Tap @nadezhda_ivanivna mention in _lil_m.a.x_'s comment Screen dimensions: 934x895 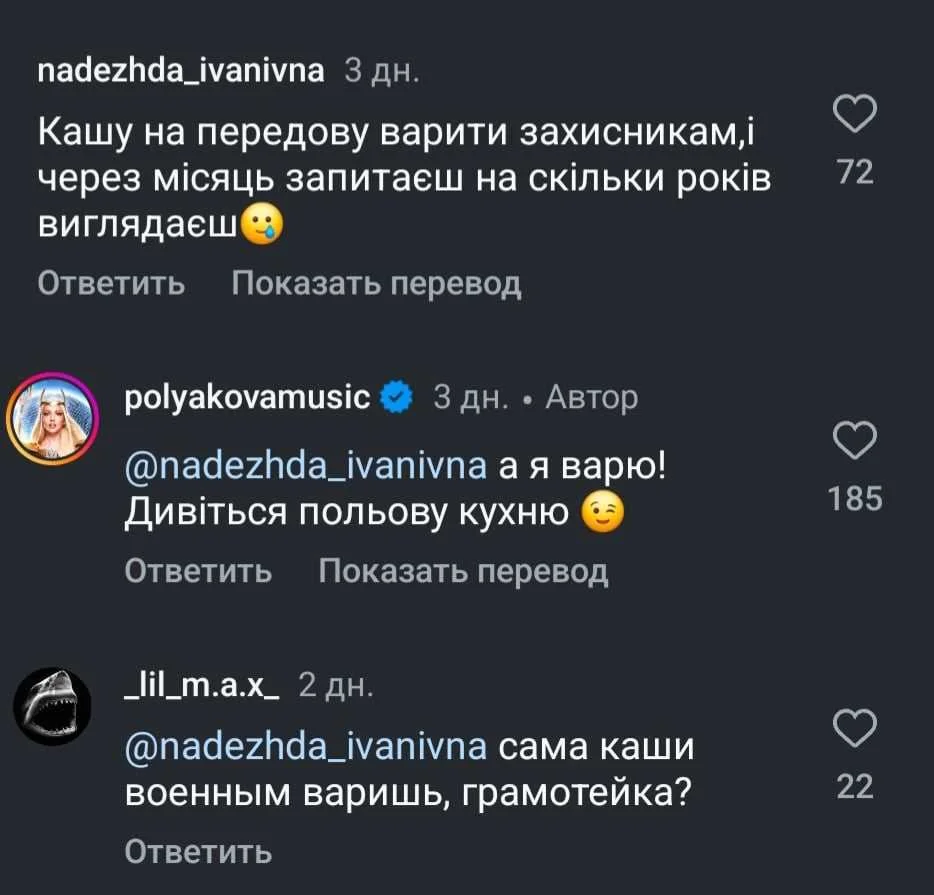tap(306, 747)
